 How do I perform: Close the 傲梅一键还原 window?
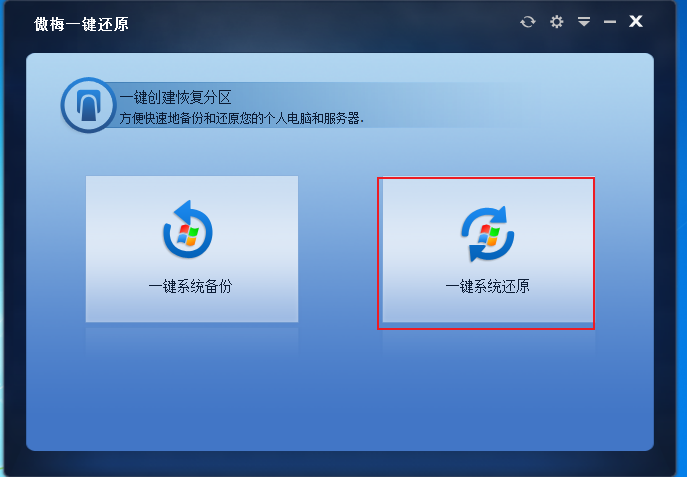coord(636,21)
